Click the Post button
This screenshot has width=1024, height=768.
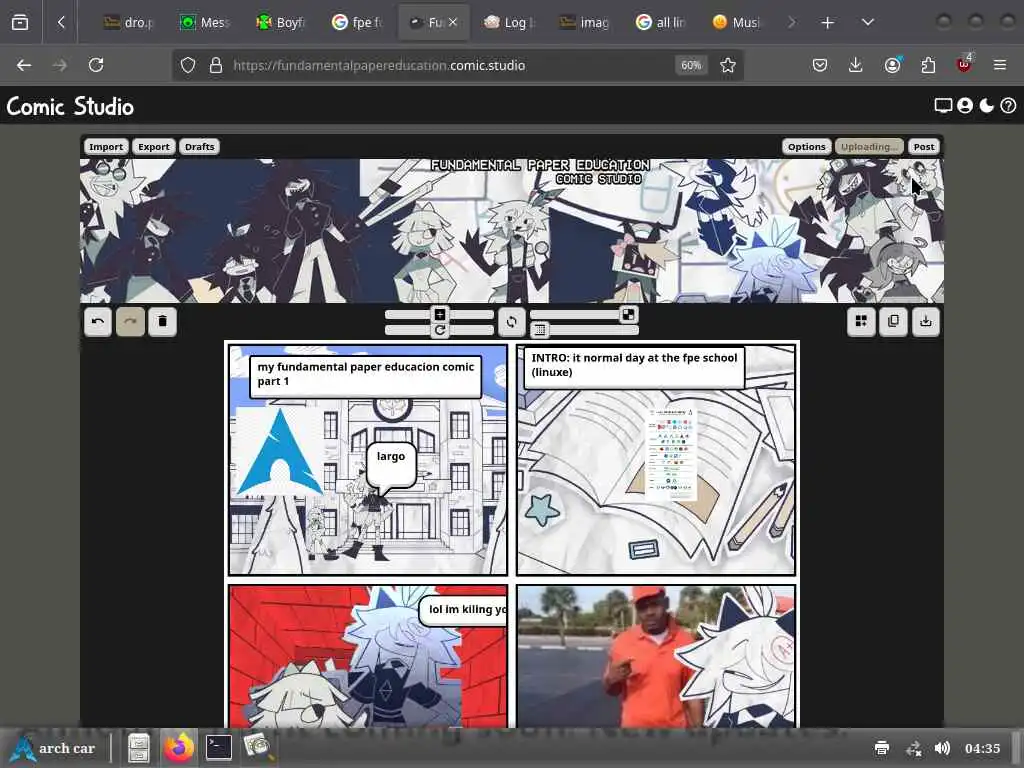click(x=924, y=147)
